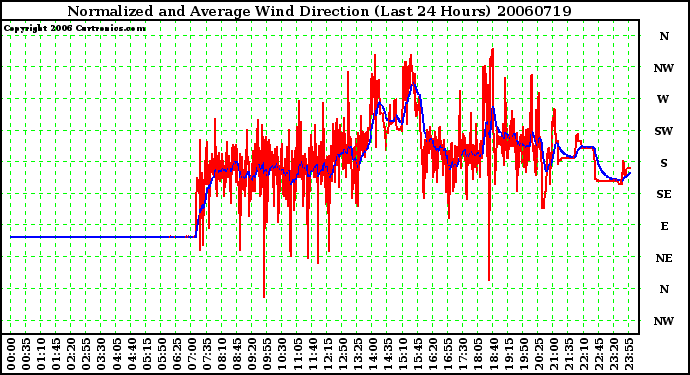Click the E direction label
The height and width of the screenshot is (375, 690).
664,226
